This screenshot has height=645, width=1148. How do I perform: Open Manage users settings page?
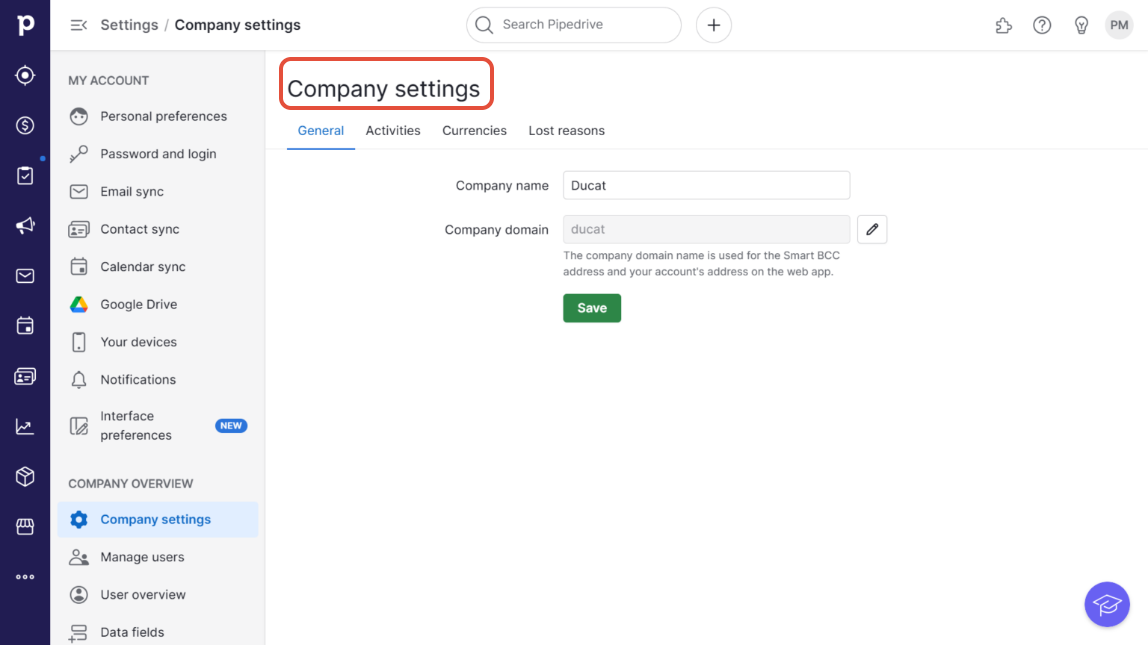tap(142, 557)
